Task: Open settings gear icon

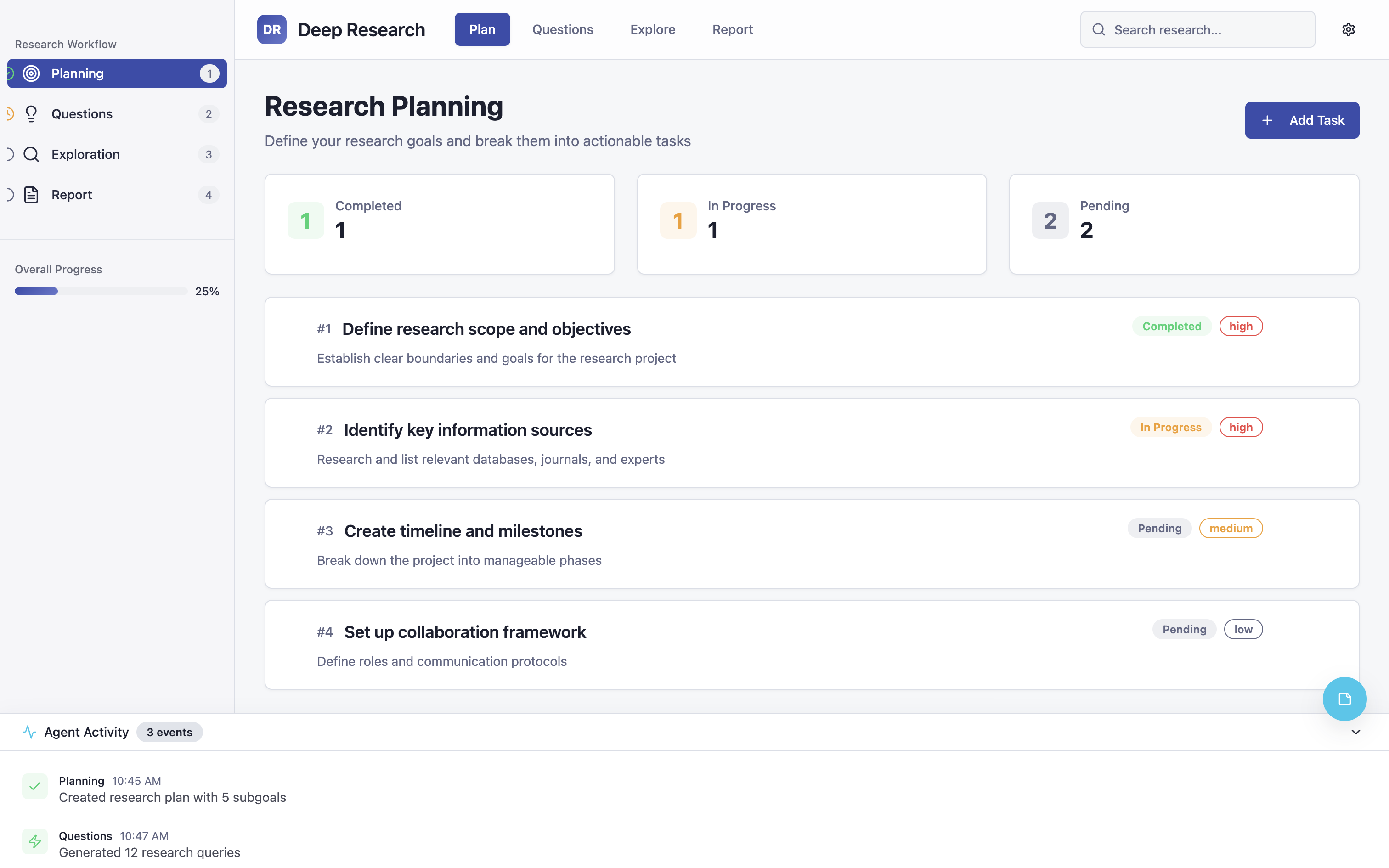Action: [1348, 29]
